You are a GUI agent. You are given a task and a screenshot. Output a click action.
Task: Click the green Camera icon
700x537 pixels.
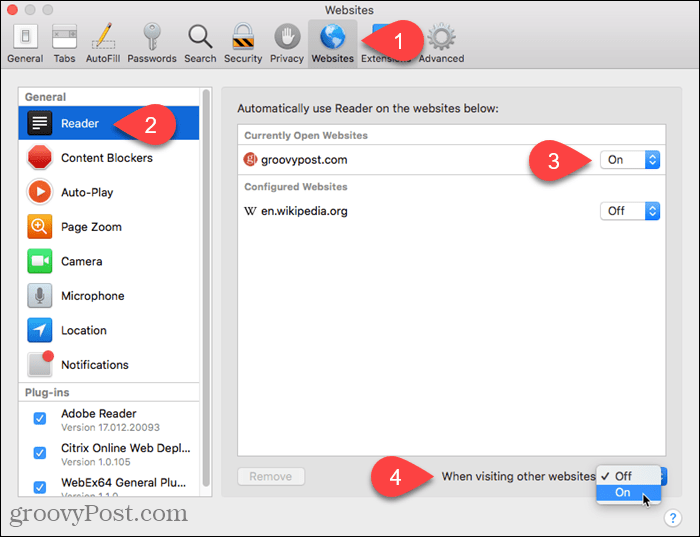pyautogui.click(x=40, y=261)
